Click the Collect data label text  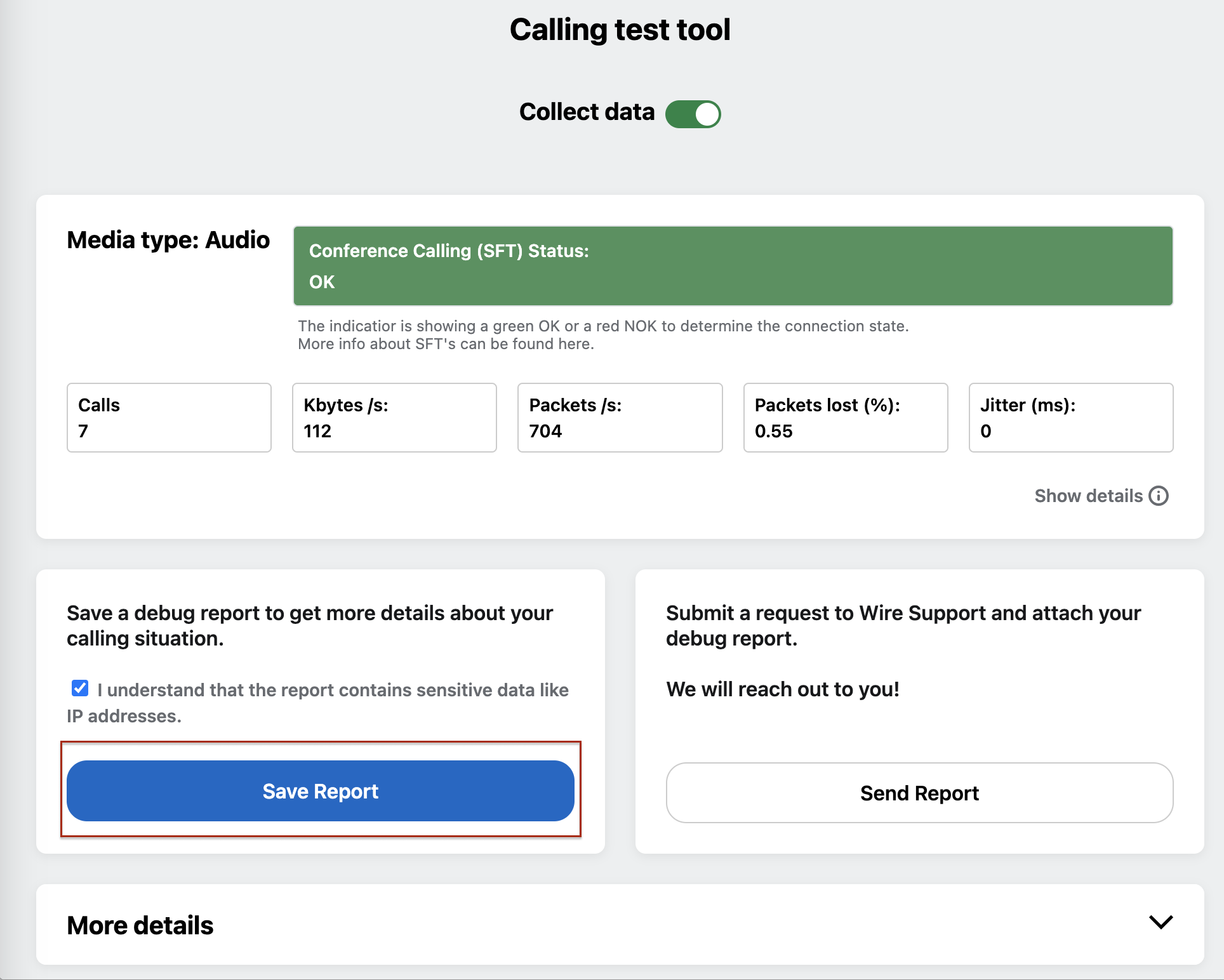(x=587, y=112)
